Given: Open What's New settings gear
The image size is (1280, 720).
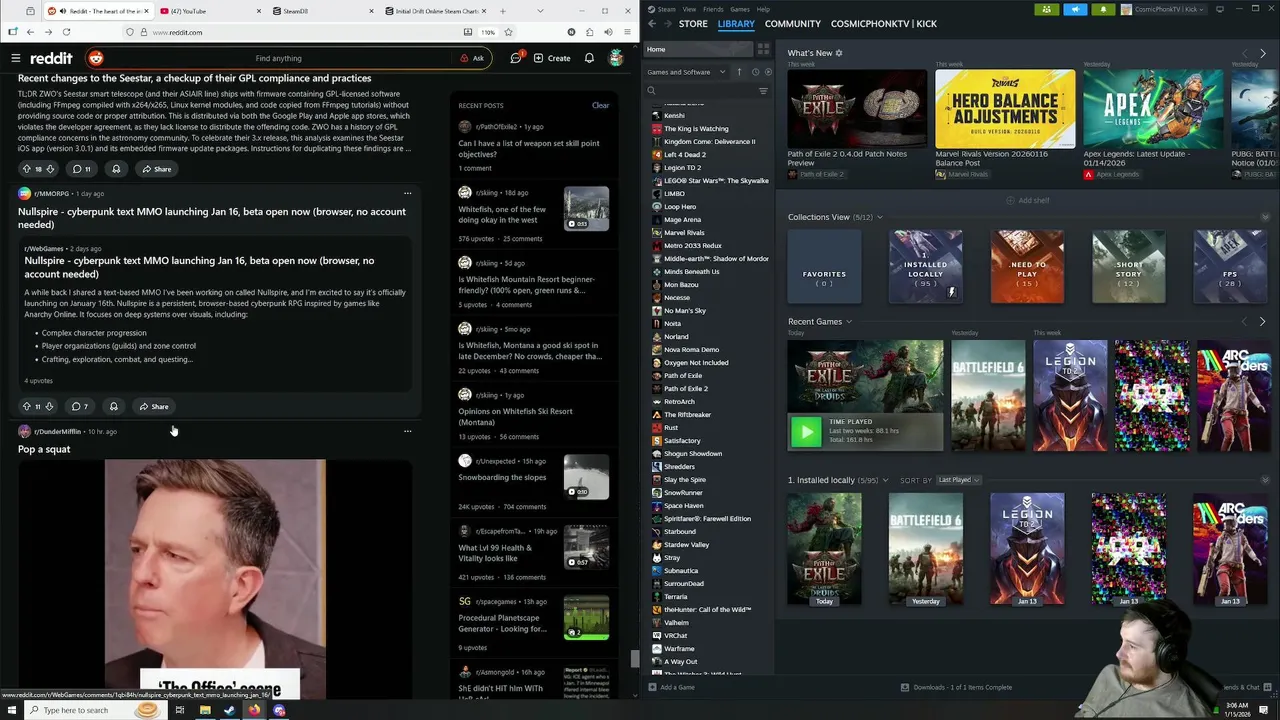Looking at the screenshot, I should [x=839, y=53].
